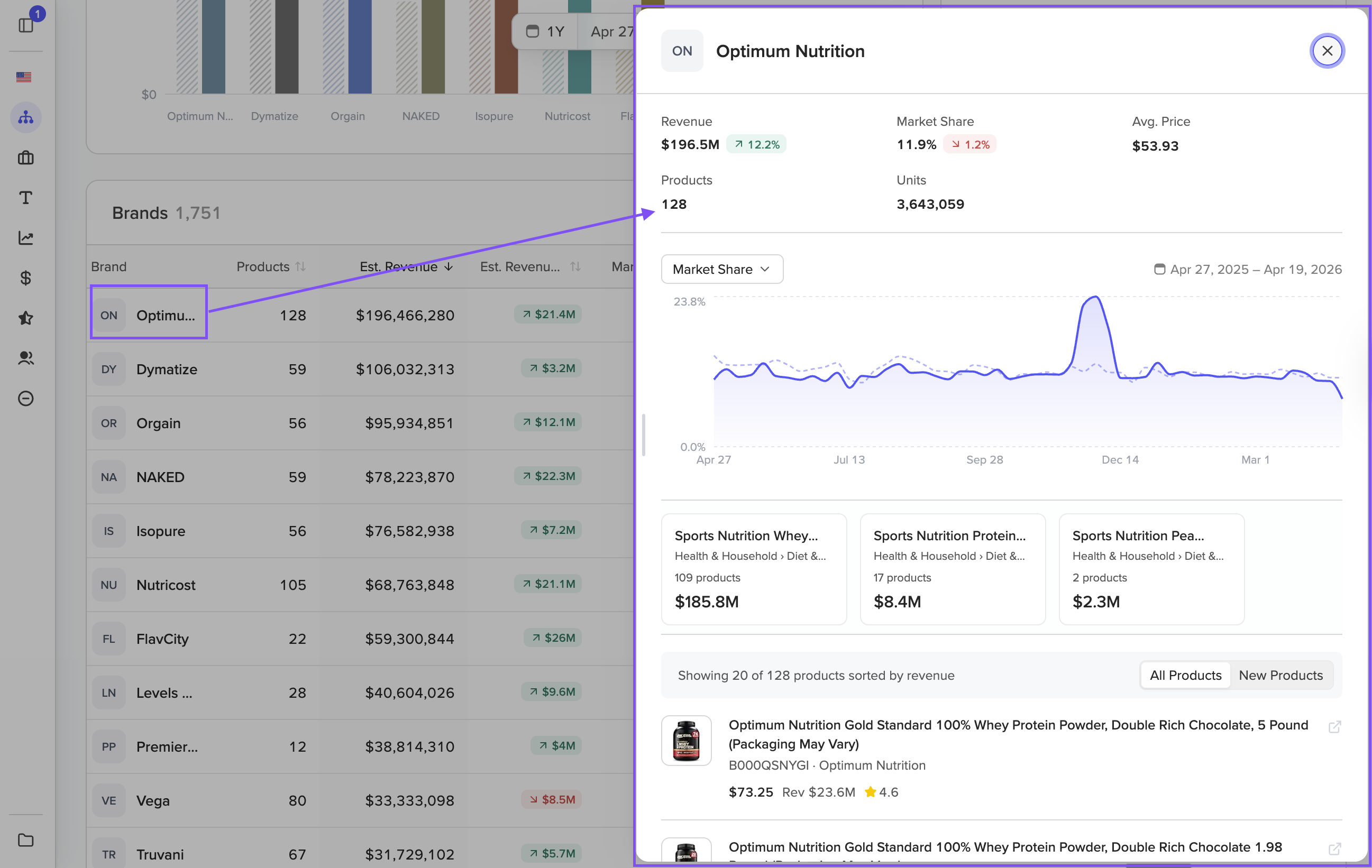Screen dimensions: 1372x868
Task: Click the Brand column header
Action: coord(109,266)
